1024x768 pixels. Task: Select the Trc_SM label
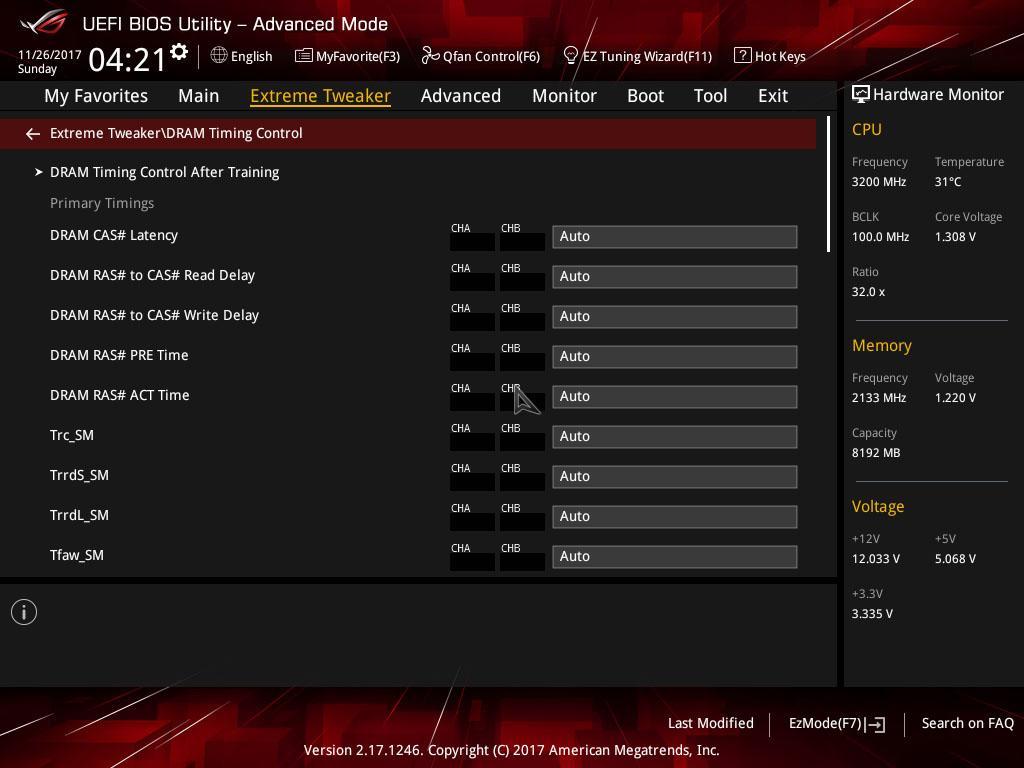[x=72, y=436]
